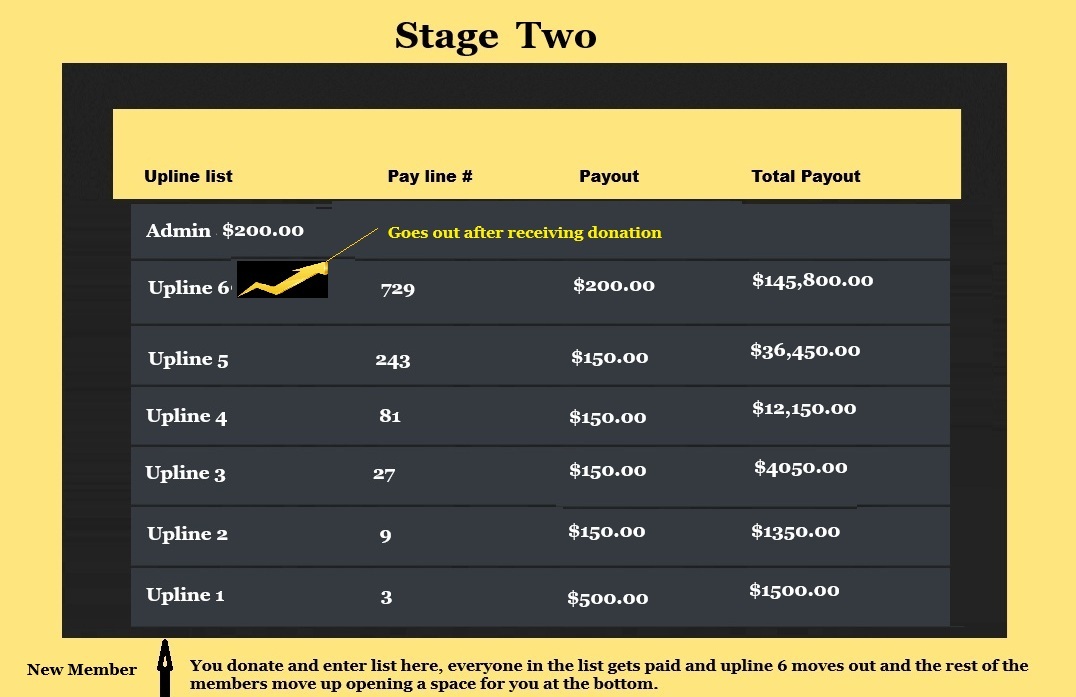
Task: Select the Upline 2 row label
Action: coord(187,534)
